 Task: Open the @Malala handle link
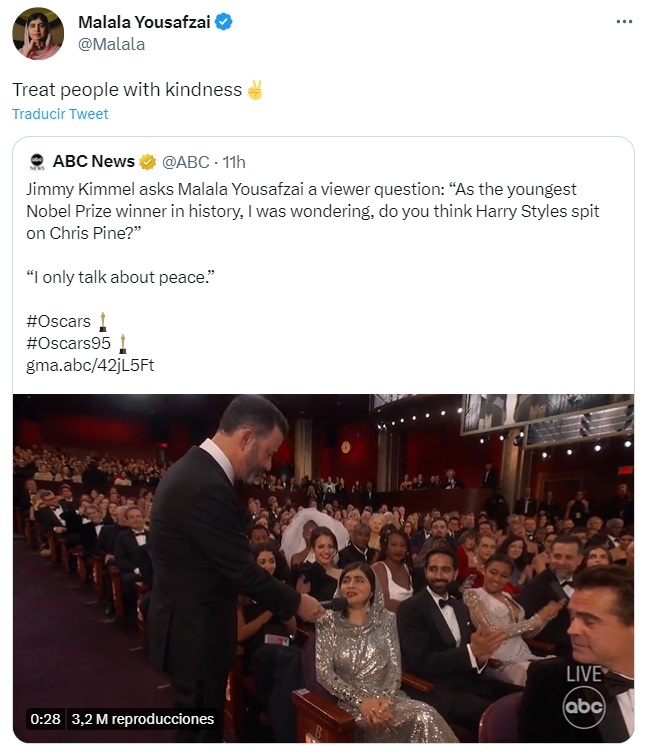[111, 44]
